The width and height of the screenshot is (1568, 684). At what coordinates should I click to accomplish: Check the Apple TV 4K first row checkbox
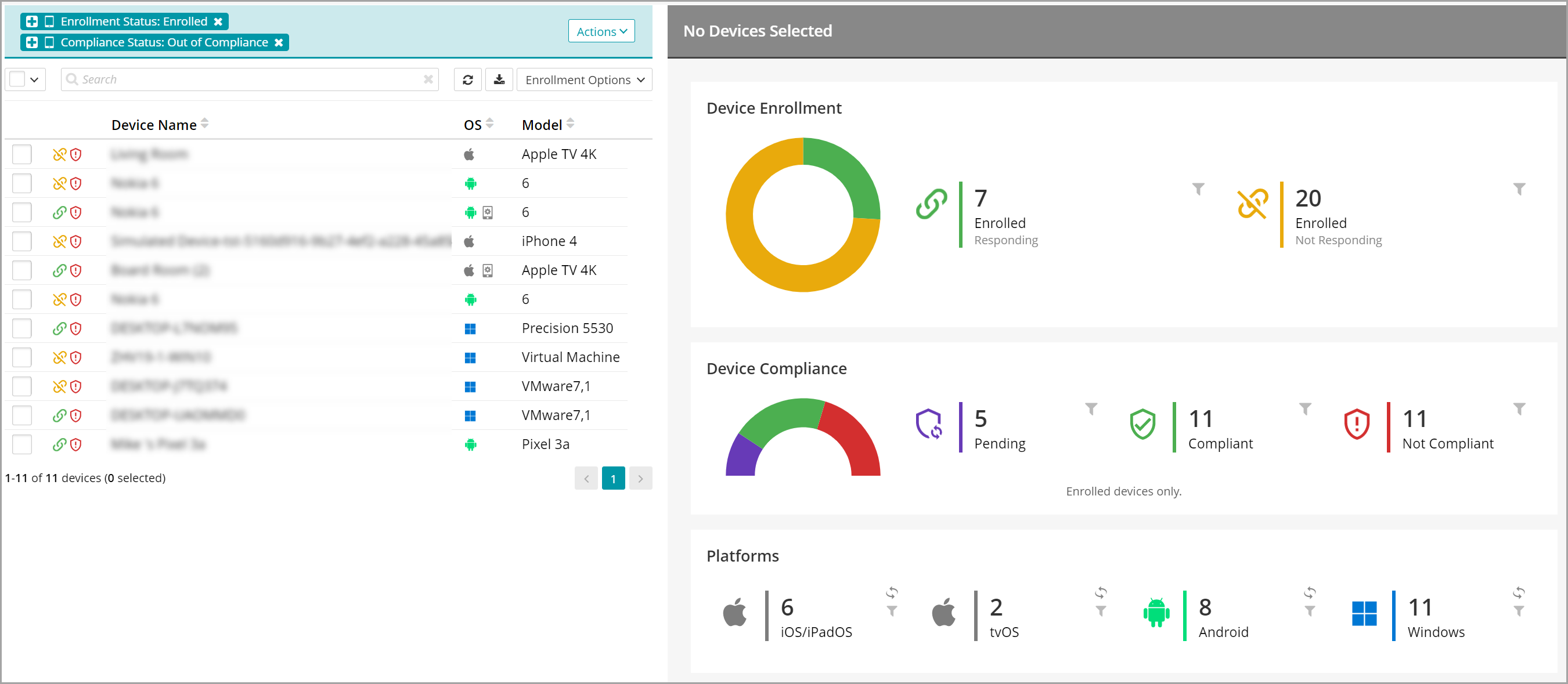(x=22, y=154)
